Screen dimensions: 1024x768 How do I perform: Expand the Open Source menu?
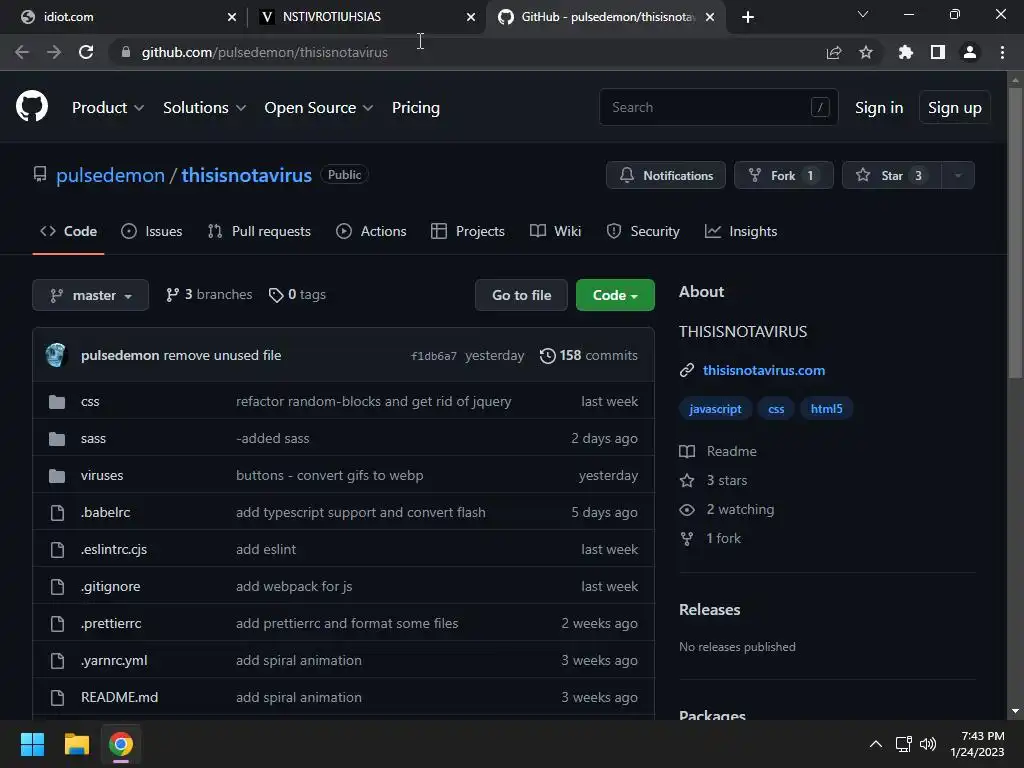pyautogui.click(x=319, y=108)
